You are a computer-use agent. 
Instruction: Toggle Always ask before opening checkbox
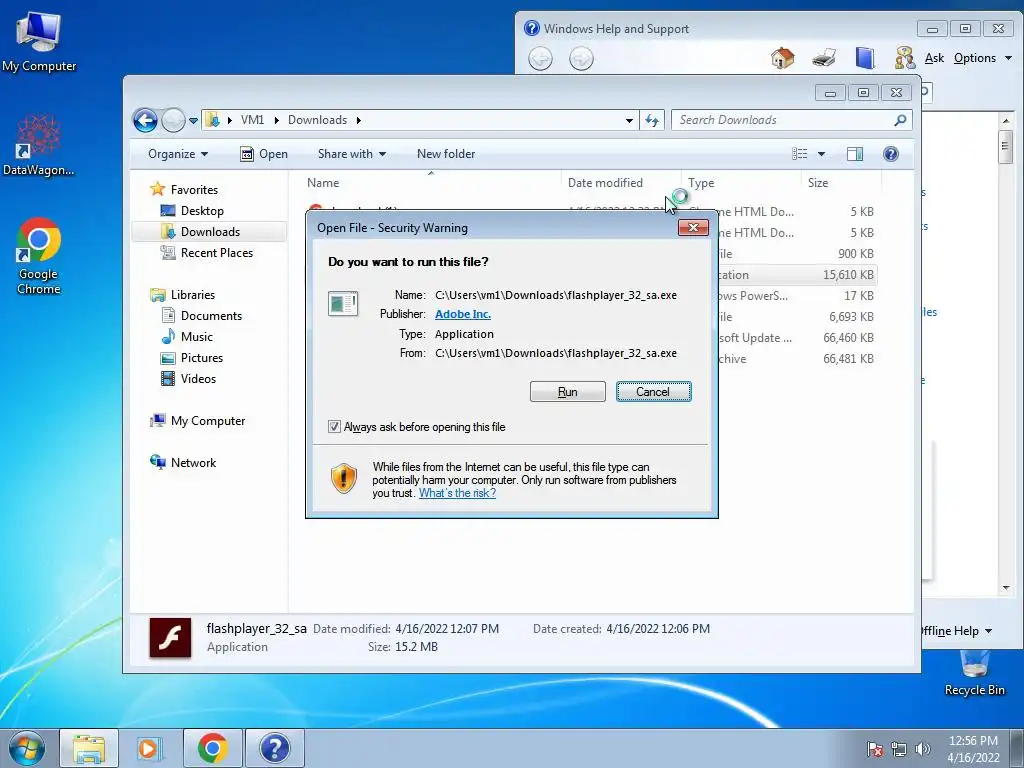334,427
